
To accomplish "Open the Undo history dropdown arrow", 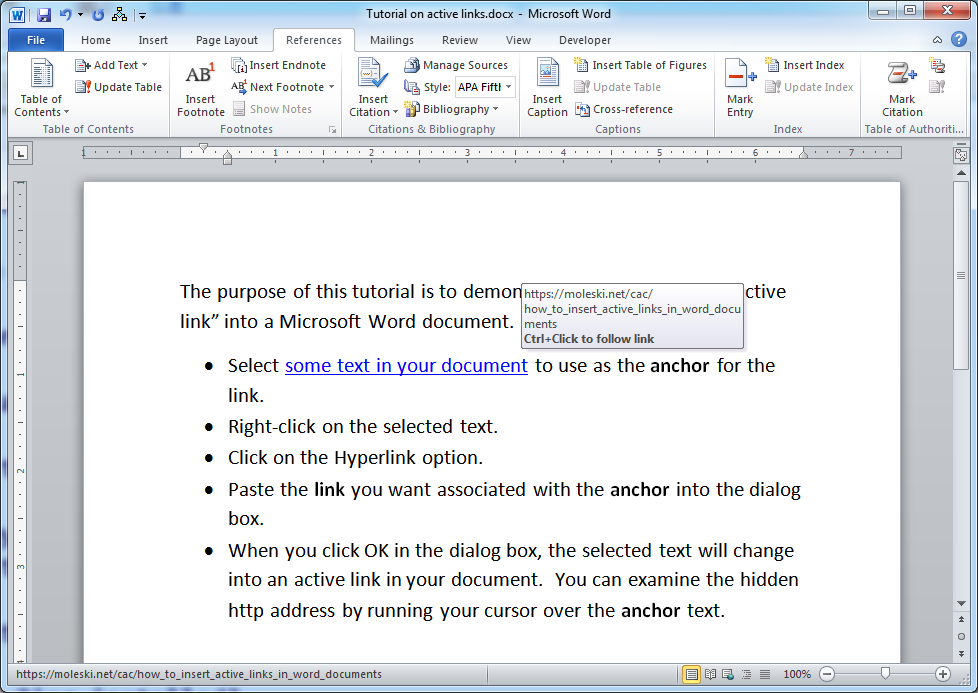I will [x=80, y=14].
